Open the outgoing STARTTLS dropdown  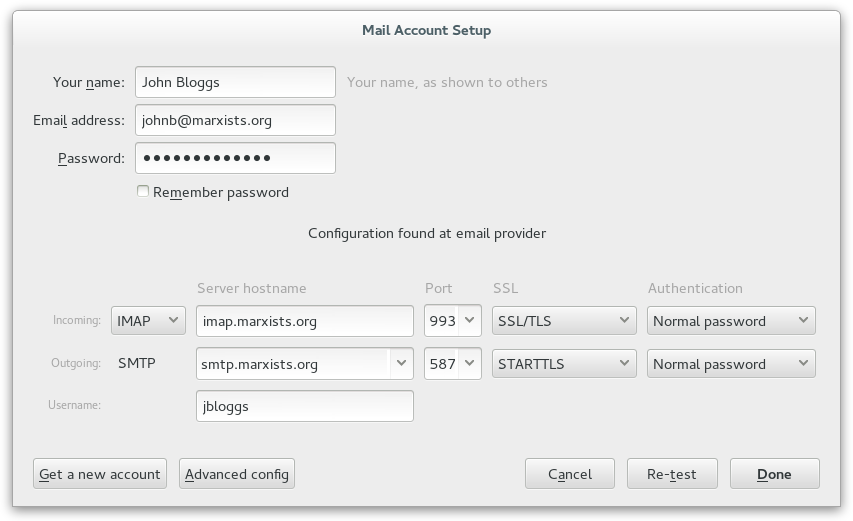point(564,364)
